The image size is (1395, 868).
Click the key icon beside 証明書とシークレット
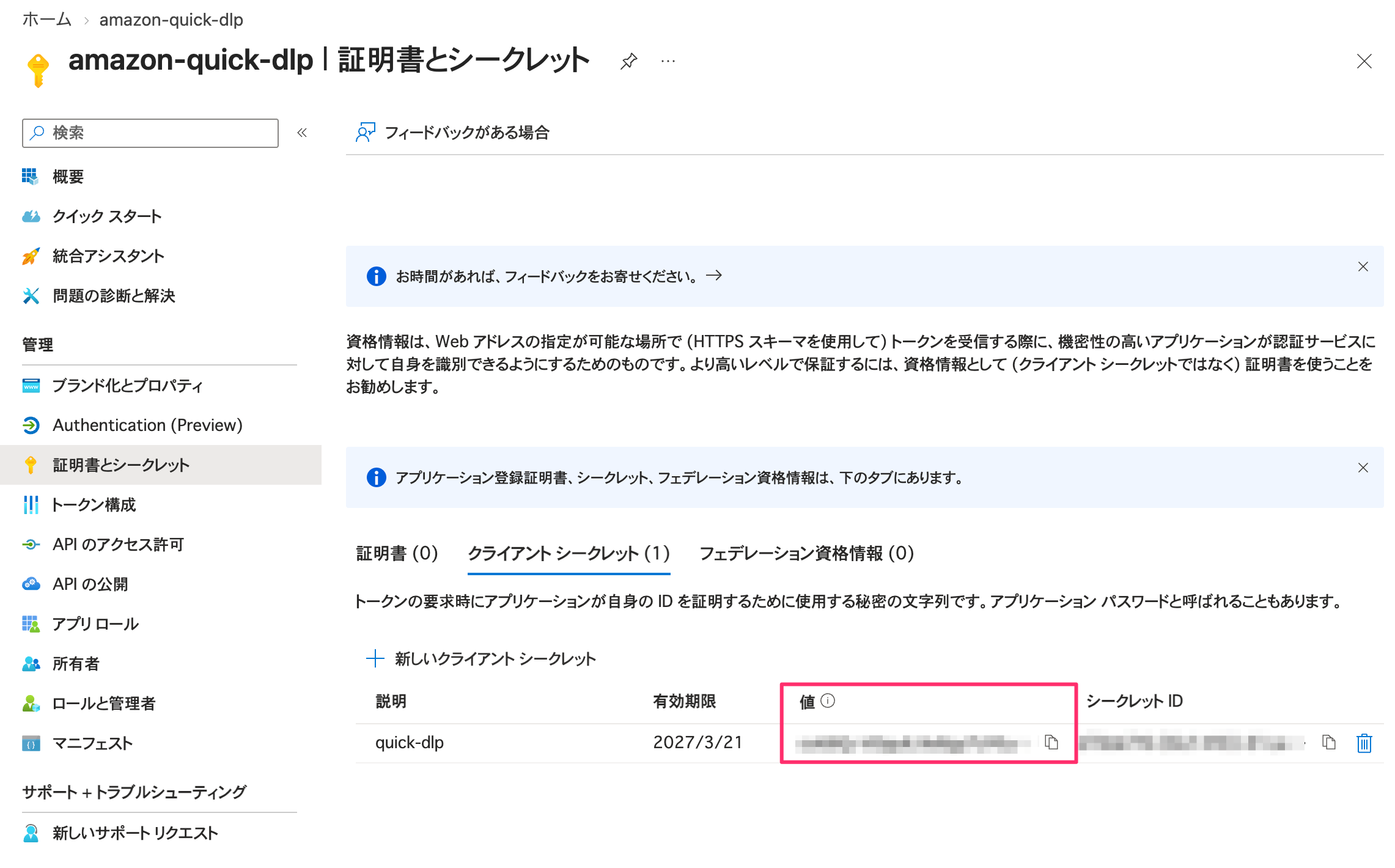(x=31, y=465)
